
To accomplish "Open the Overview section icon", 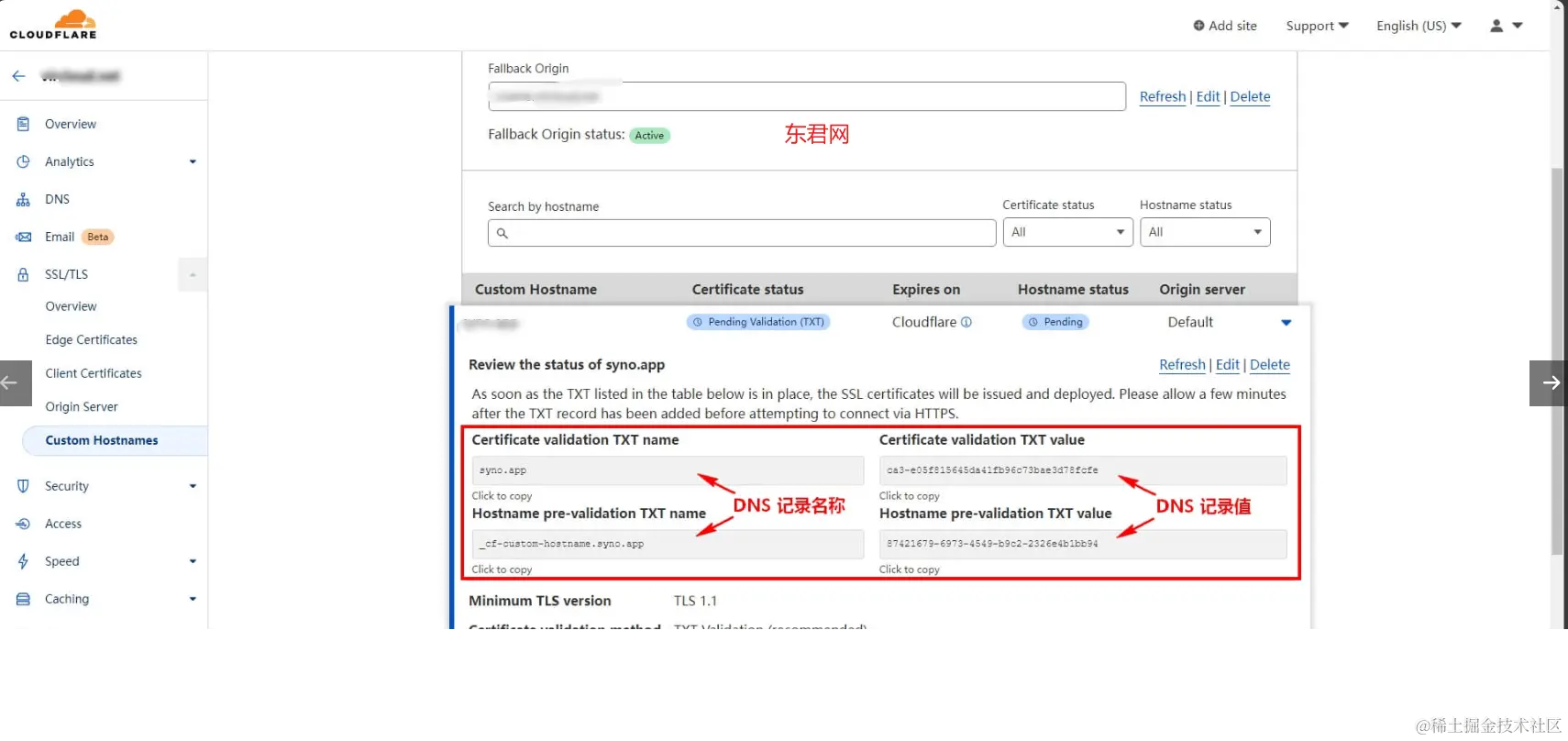I will [23, 124].
